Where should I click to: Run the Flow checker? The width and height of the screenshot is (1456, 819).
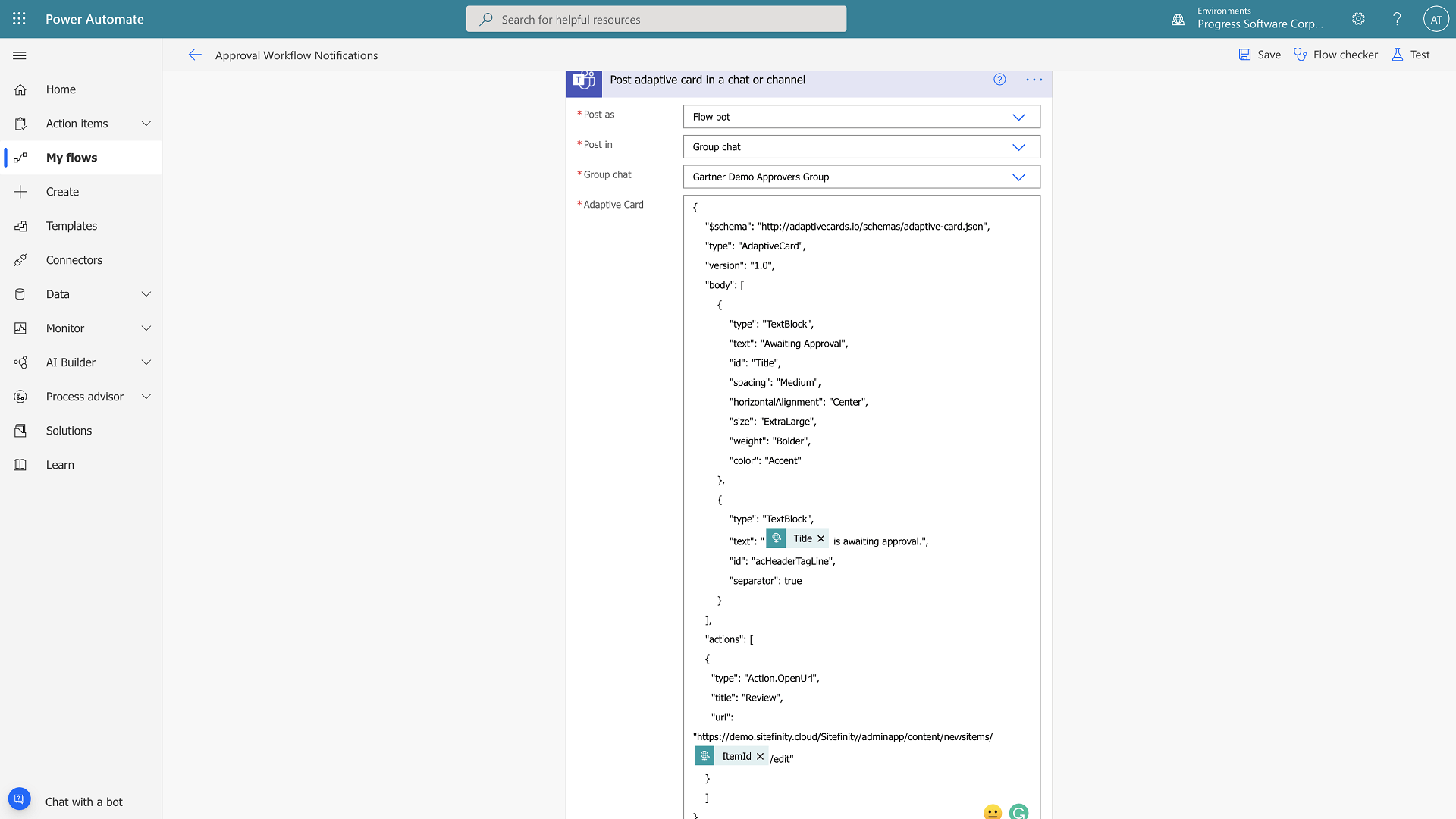pos(1335,55)
